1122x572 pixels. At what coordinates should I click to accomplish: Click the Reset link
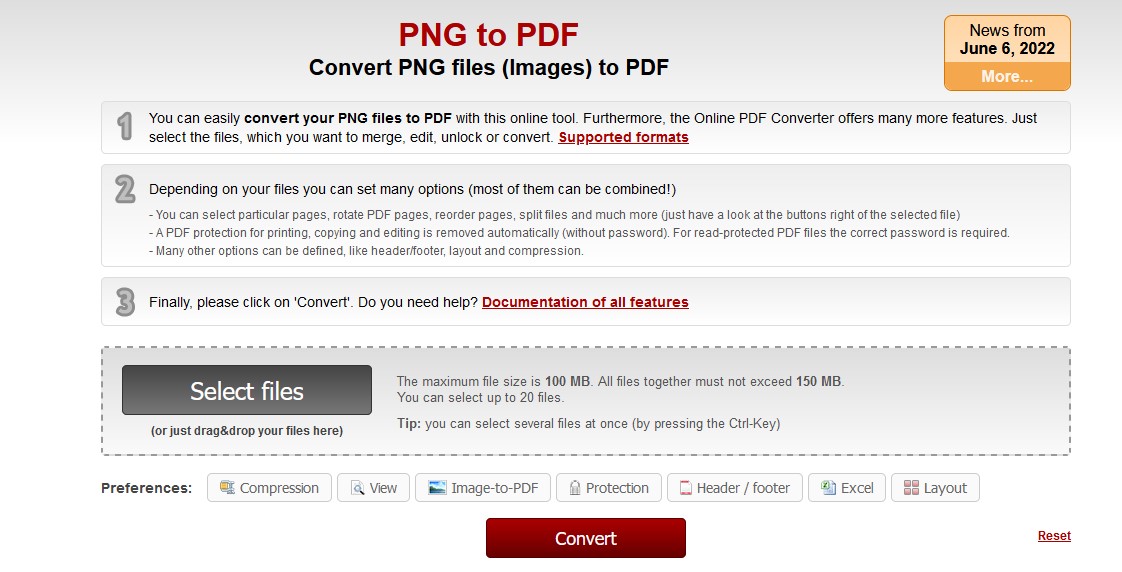[1054, 535]
